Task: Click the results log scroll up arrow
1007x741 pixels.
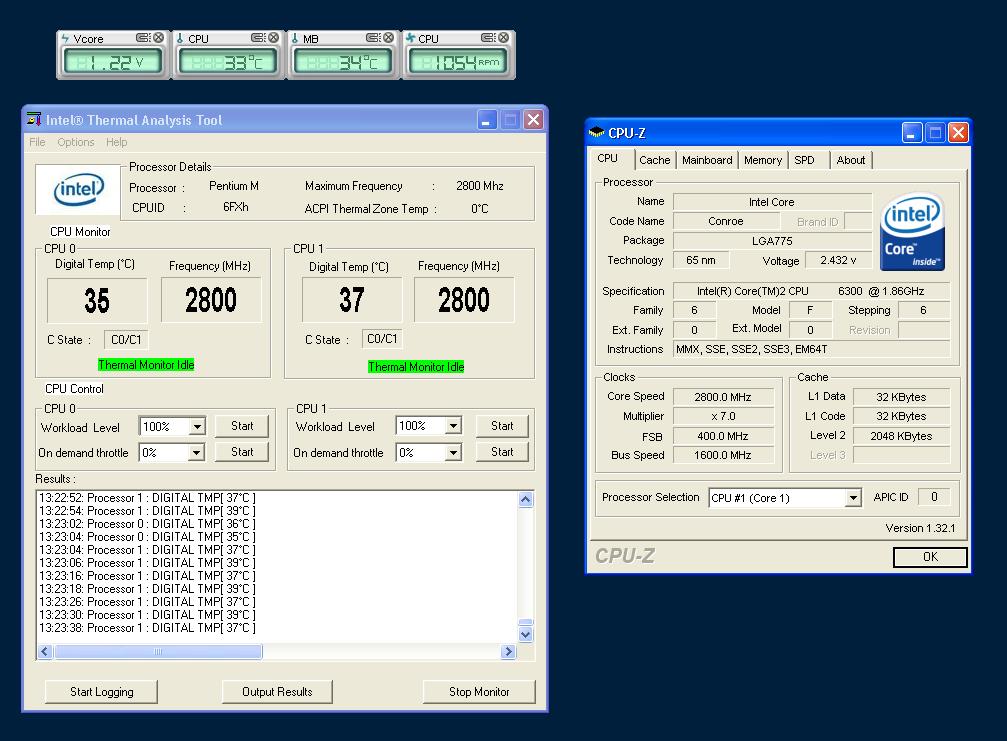Action: [525, 500]
